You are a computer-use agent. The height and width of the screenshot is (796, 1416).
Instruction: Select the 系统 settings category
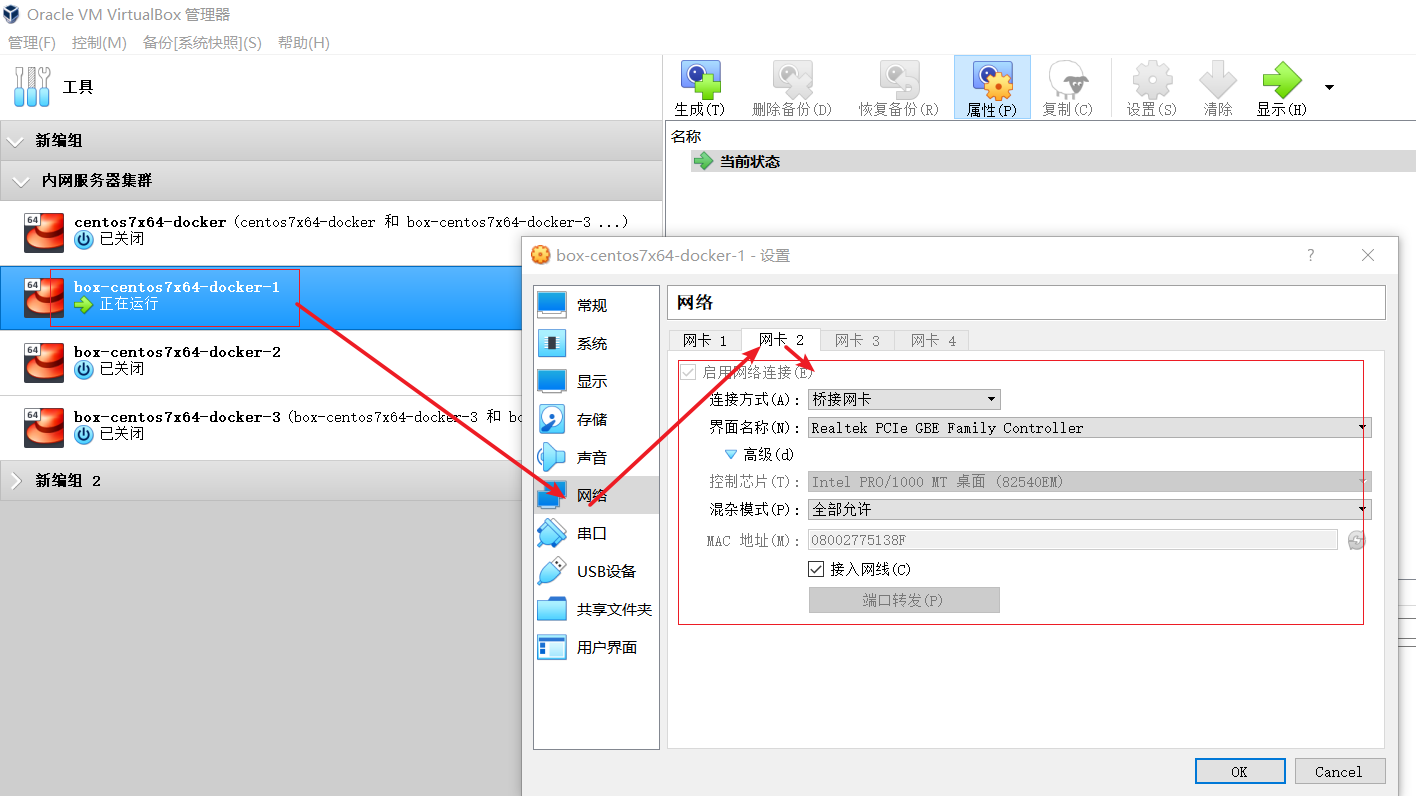pyautogui.click(x=596, y=343)
